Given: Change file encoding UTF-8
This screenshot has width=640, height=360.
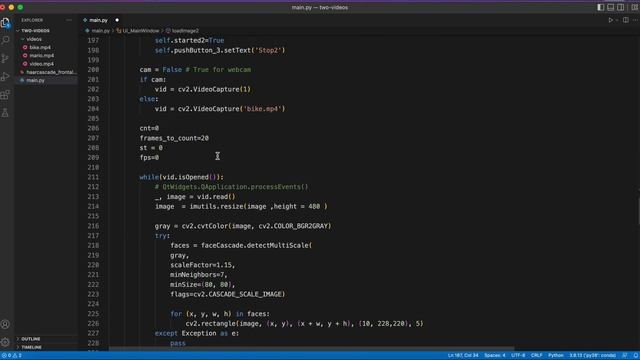Looking at the screenshot, I should [518, 356].
